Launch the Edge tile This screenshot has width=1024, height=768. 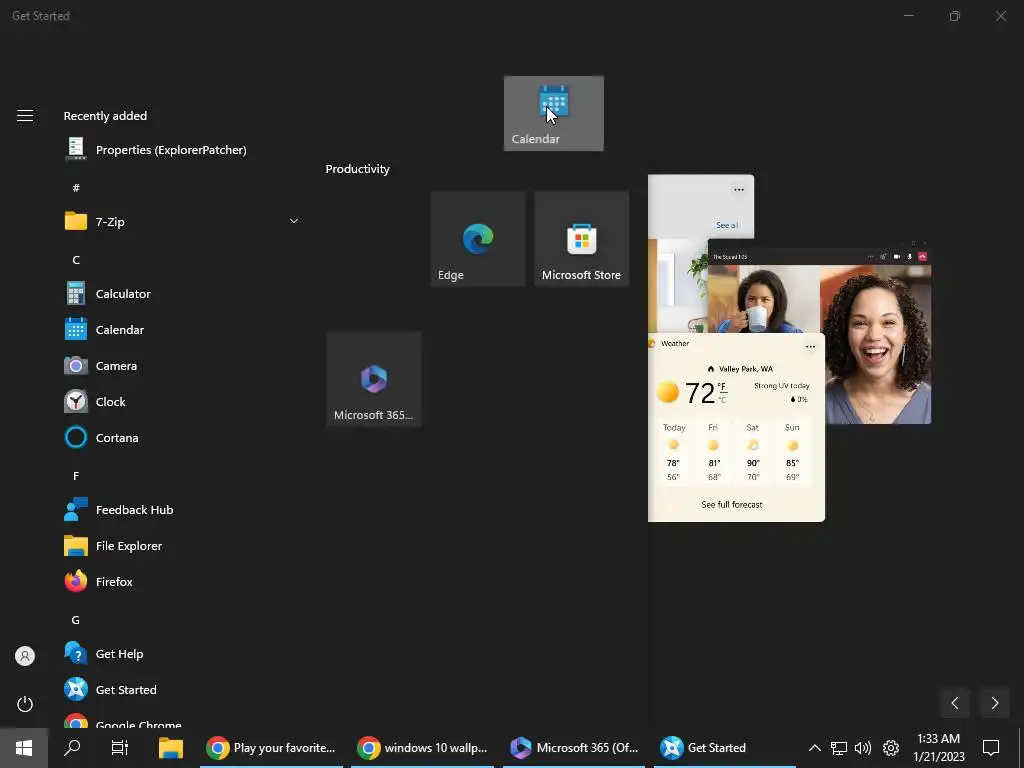coord(477,239)
